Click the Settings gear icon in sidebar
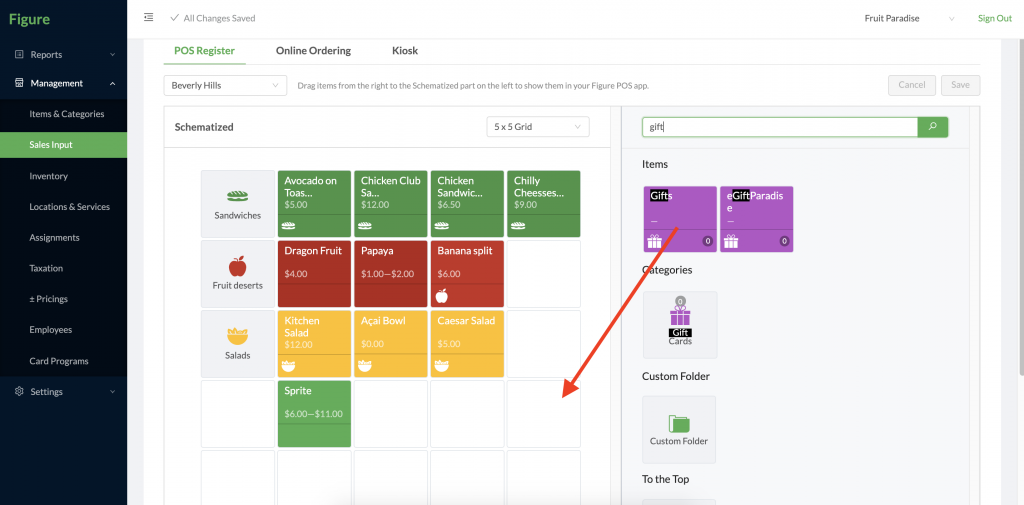This screenshot has width=1024, height=505. pyautogui.click(x=19, y=391)
